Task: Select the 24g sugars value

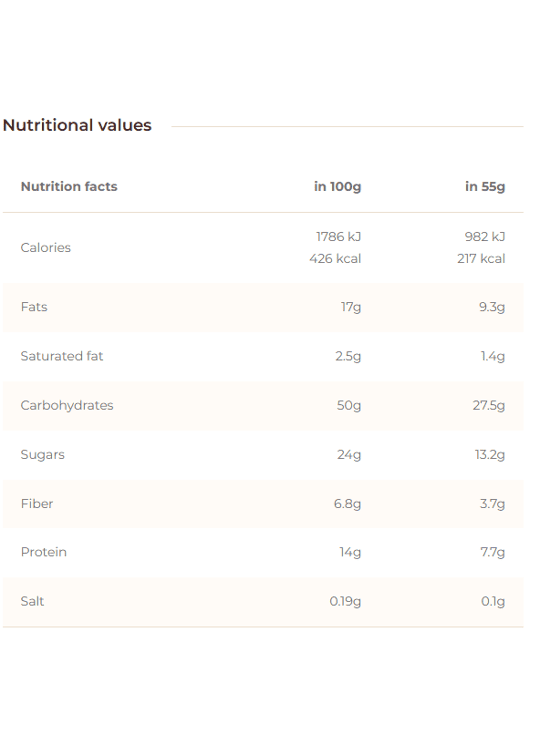Action: click(349, 455)
